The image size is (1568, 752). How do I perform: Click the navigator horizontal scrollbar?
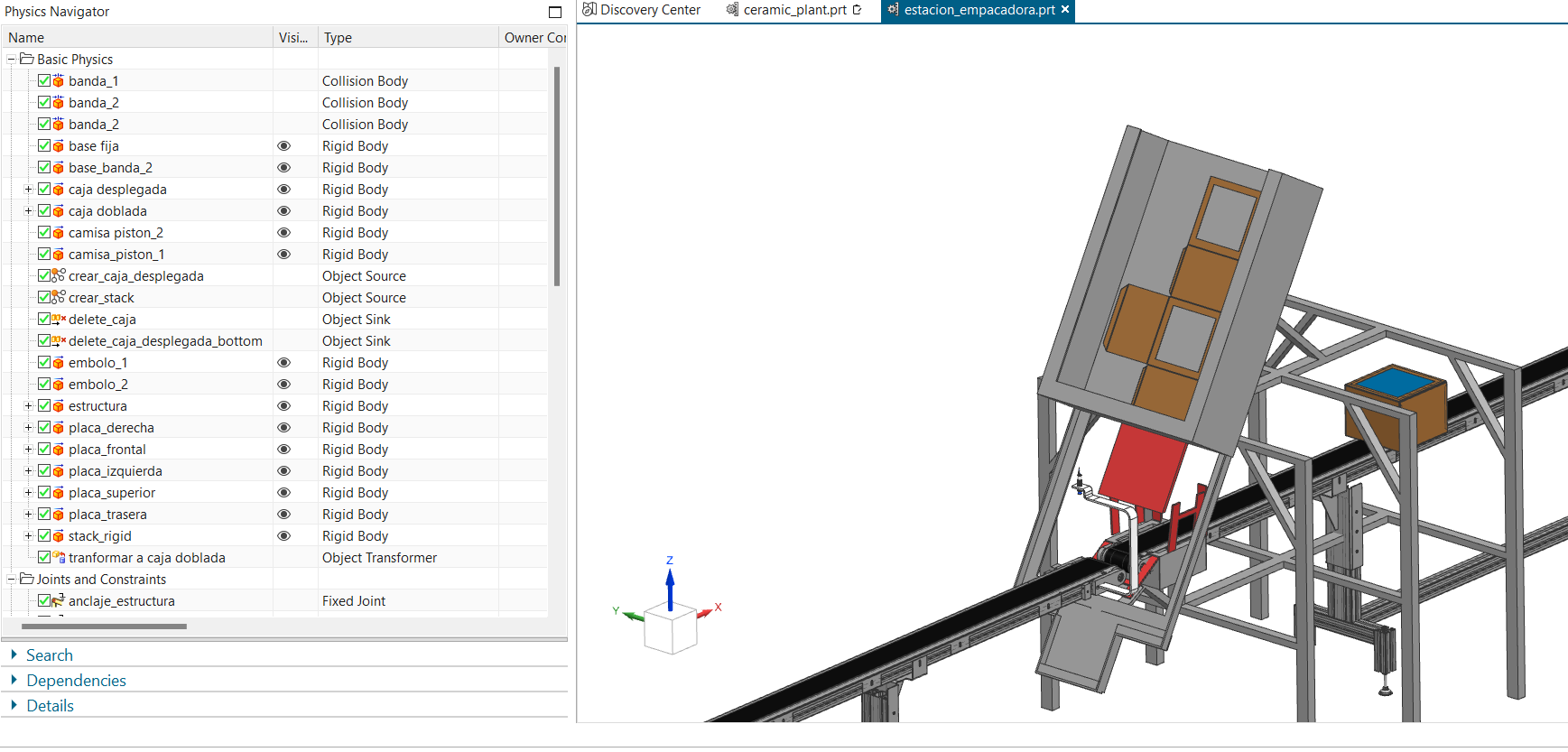click(x=104, y=626)
